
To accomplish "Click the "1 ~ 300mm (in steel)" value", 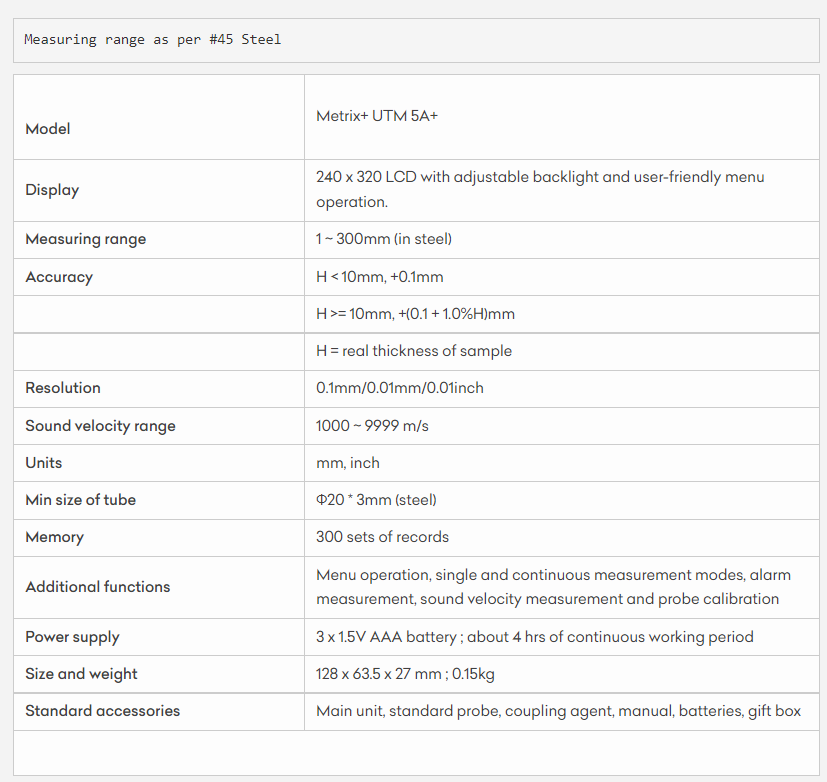I will point(384,239).
